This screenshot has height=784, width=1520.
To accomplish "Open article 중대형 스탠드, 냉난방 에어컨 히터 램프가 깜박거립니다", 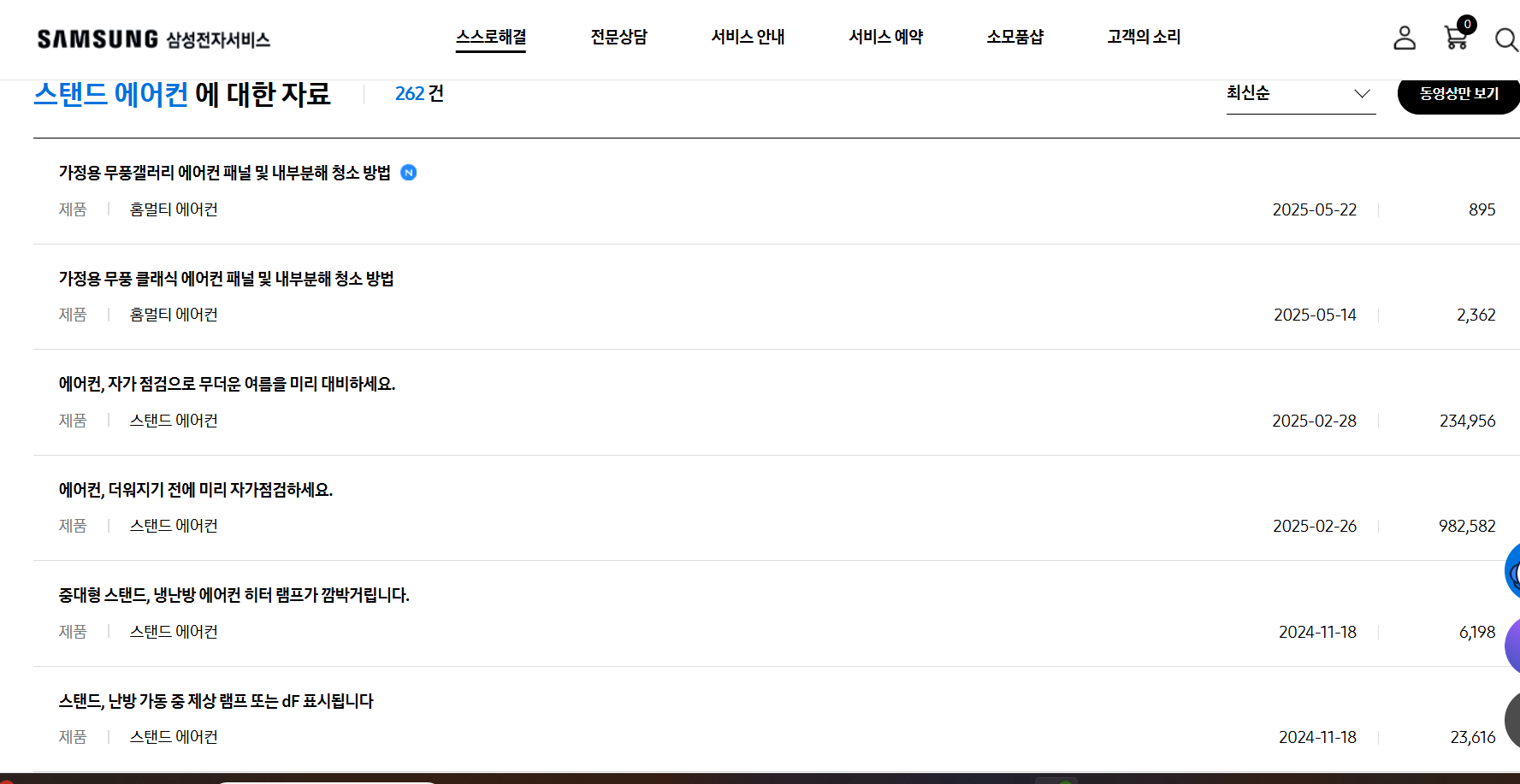I will [234, 595].
